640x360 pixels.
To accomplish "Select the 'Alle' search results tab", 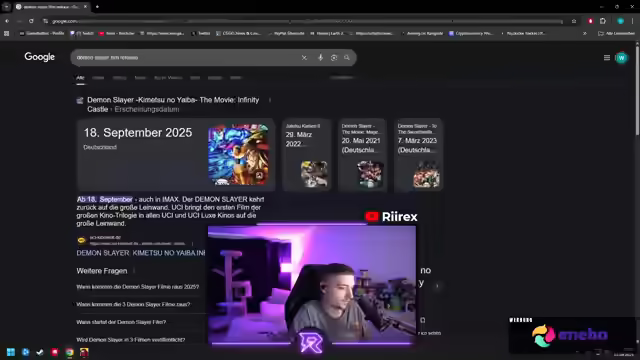I will (x=80, y=78).
